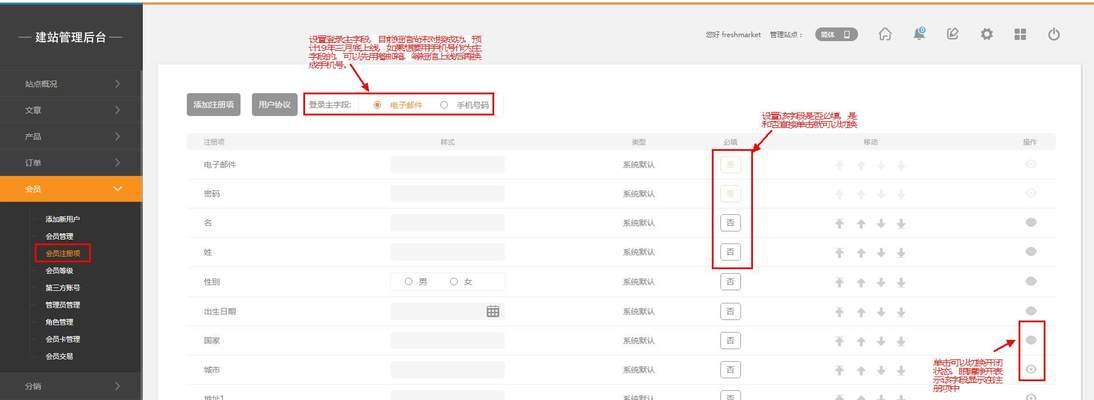1094x400 pixels.
Task: Expand the 产品 sidebar section
Action: [x=71, y=137]
